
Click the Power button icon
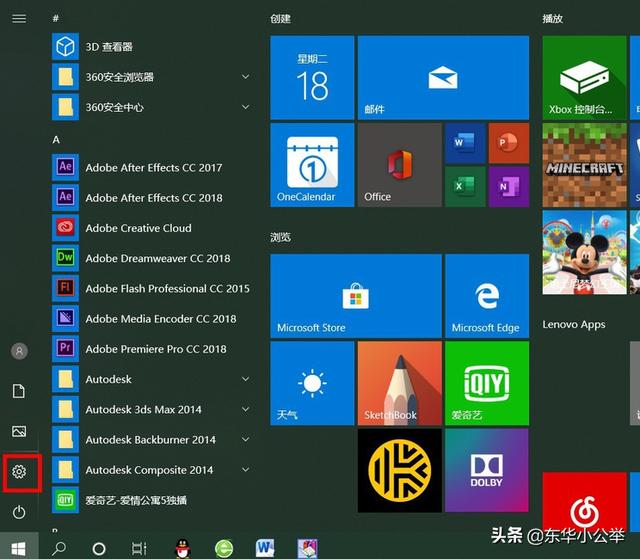19,512
